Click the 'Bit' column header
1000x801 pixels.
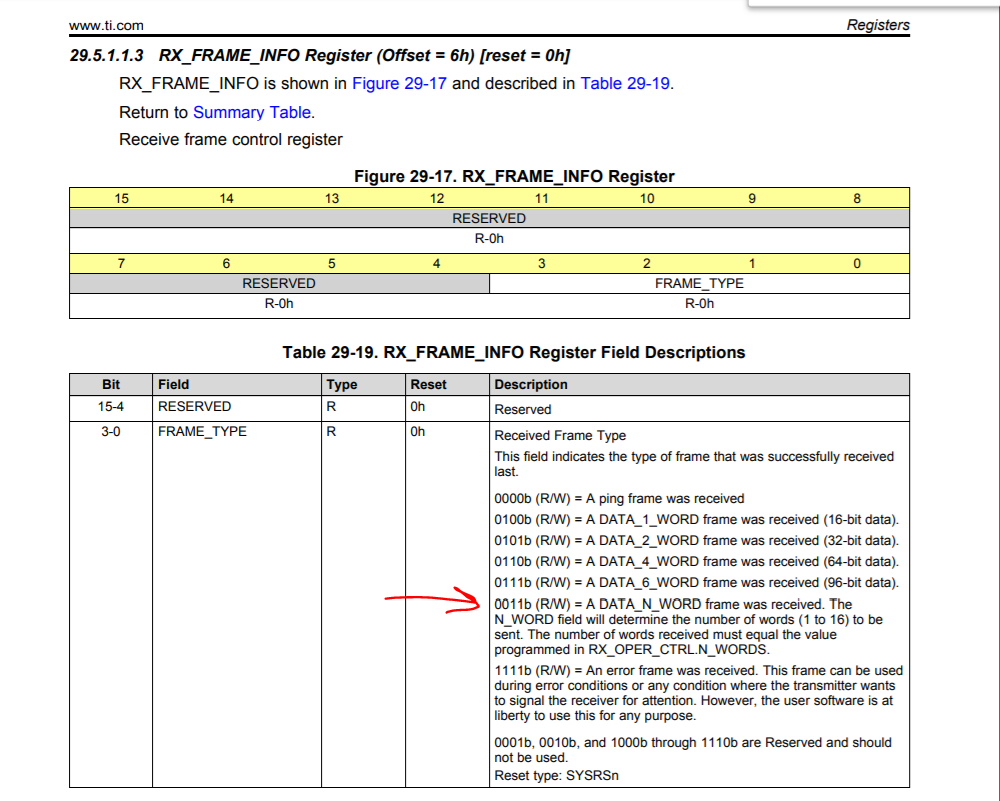[x=111, y=385]
